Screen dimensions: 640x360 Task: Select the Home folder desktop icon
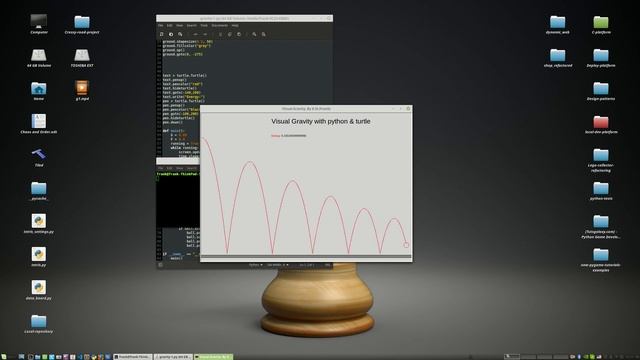tap(39, 91)
